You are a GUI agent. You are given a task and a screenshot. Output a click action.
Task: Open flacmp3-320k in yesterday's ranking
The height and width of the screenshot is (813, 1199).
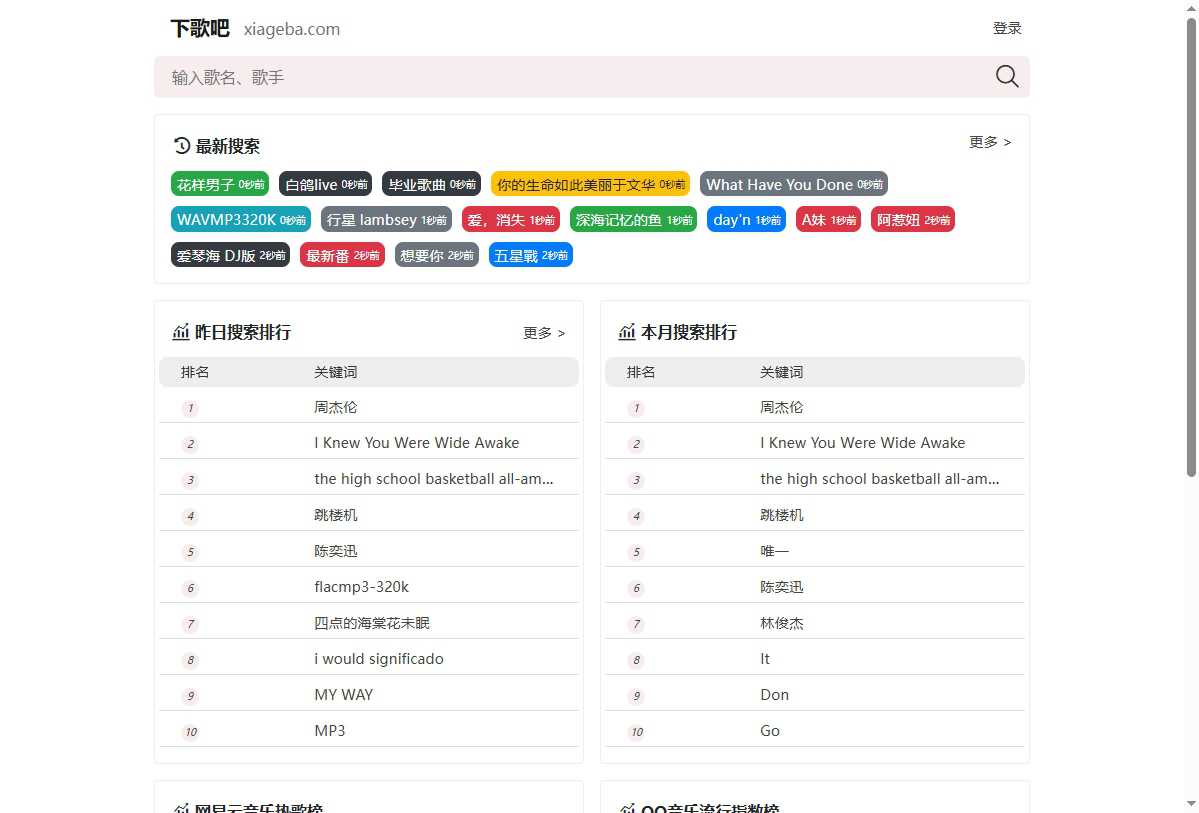point(362,587)
